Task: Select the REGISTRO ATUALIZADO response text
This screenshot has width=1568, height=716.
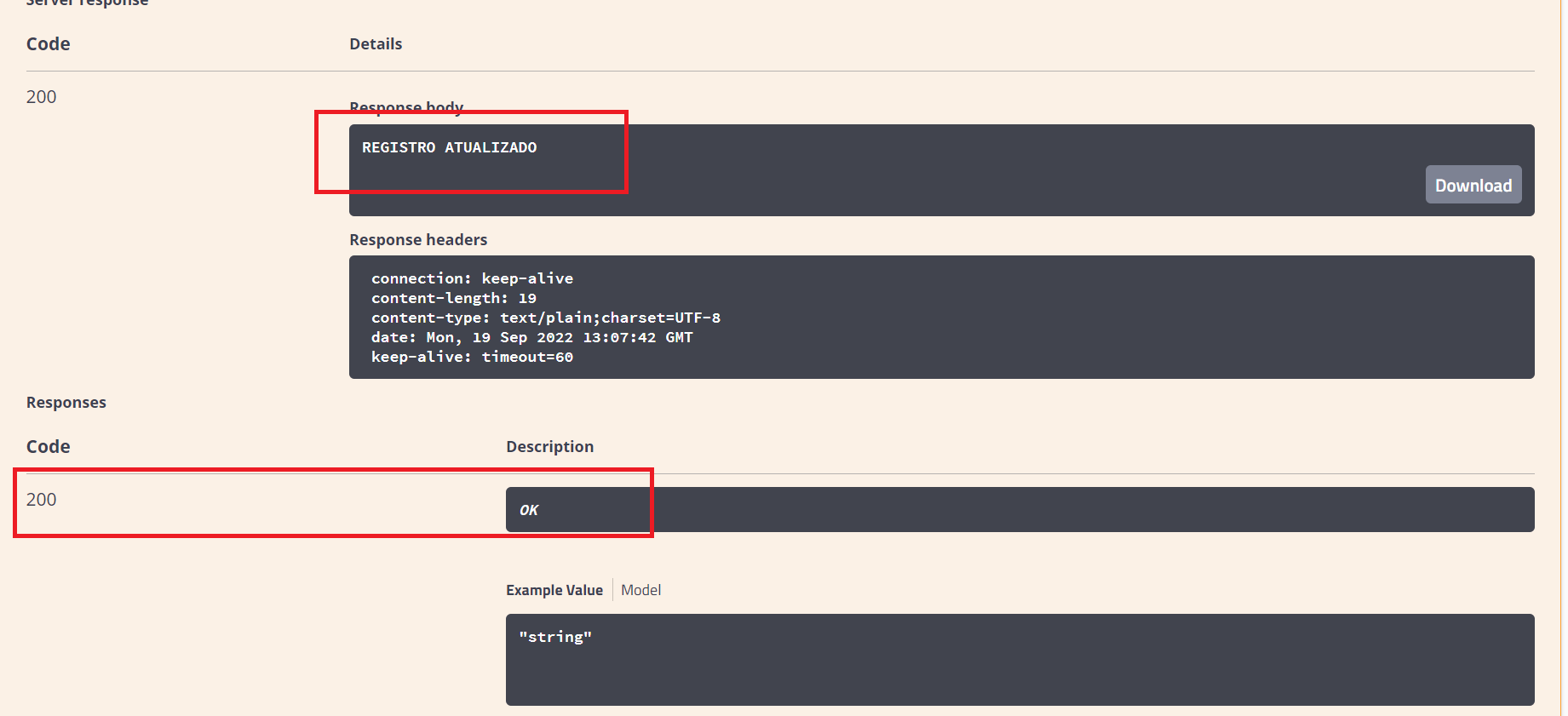Action: coord(450,147)
